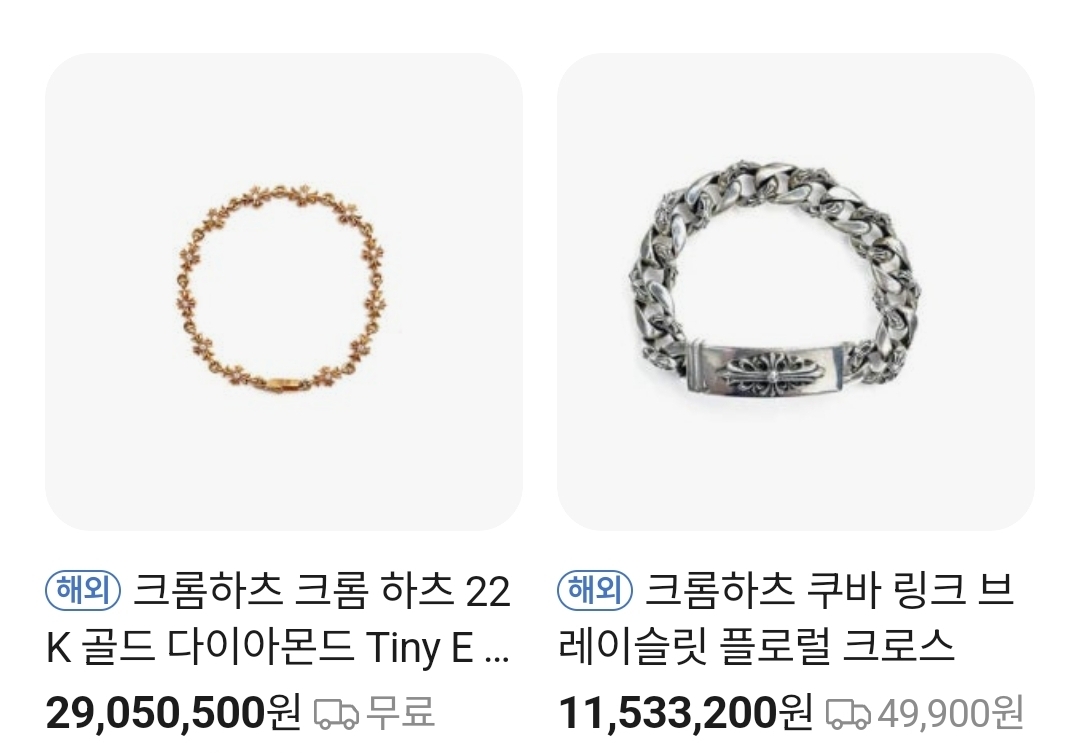The image size is (1080, 753).
Task: Open the 크롬하츠 22K 골드 다이아몬드 title
Action: [x=278, y=619]
